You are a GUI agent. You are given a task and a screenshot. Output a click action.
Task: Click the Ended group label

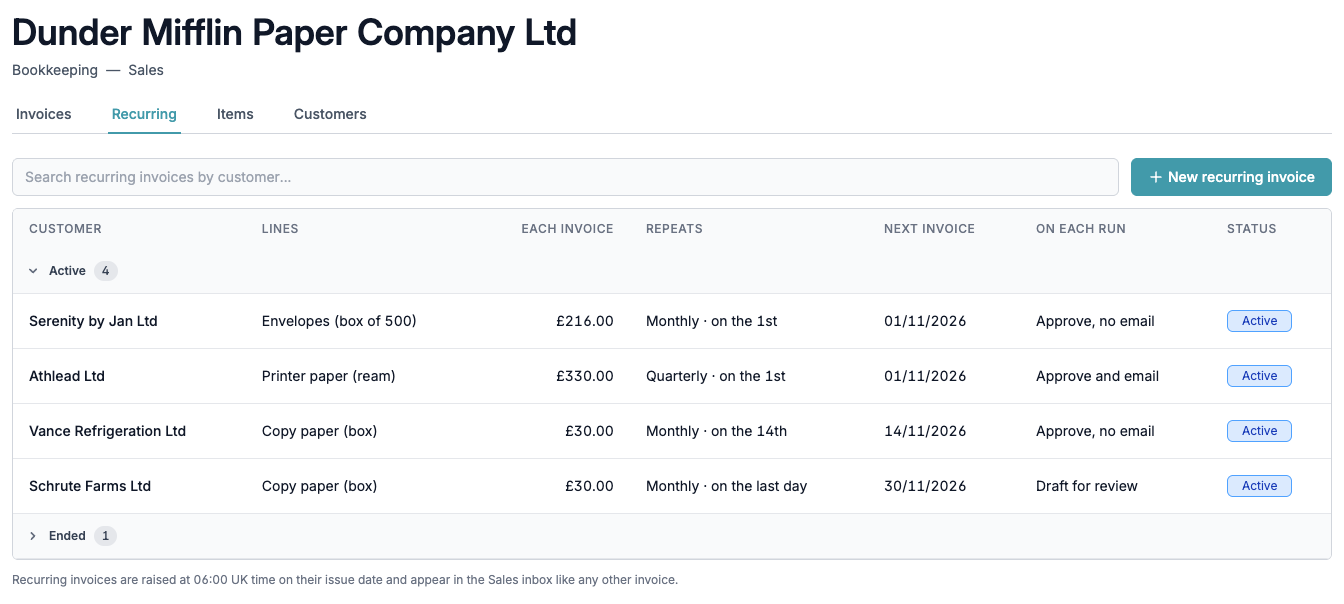pyautogui.click(x=67, y=536)
